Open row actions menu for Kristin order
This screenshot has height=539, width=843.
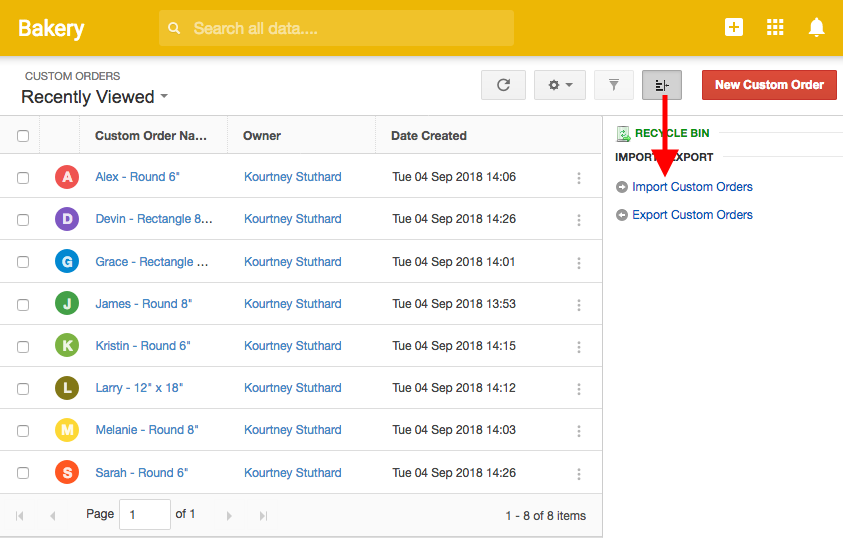579,347
